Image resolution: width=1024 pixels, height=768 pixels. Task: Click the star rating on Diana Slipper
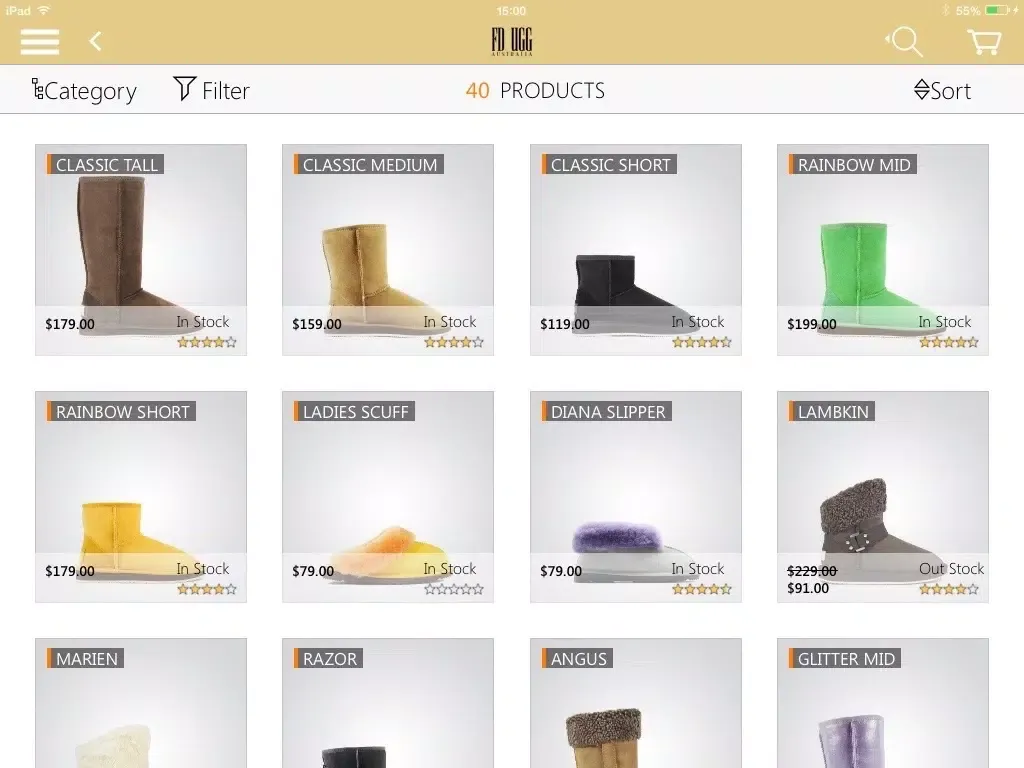pos(702,588)
